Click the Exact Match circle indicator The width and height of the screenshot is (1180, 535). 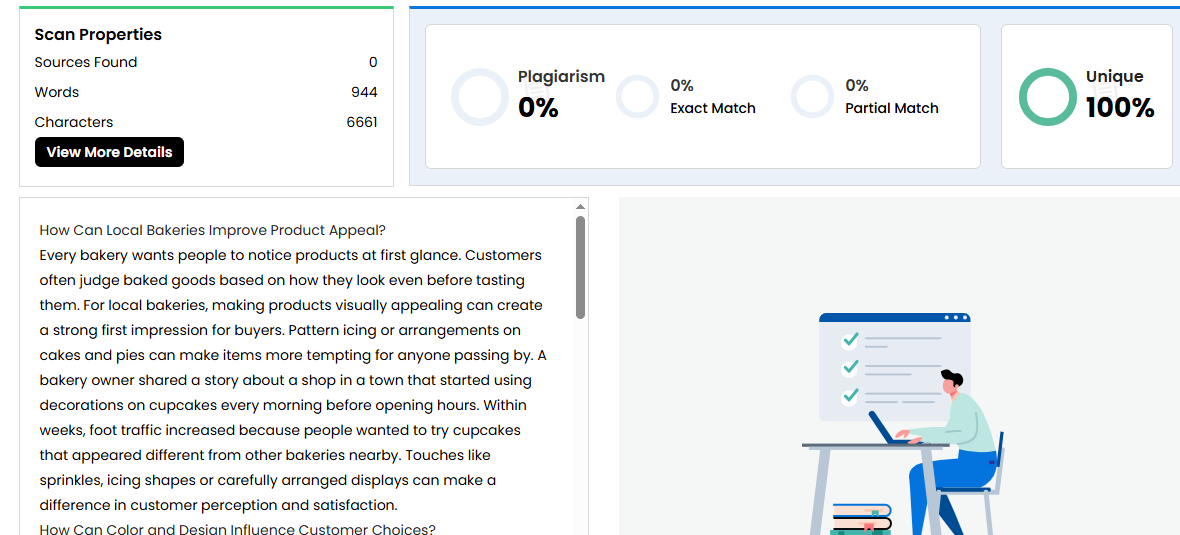click(637, 97)
